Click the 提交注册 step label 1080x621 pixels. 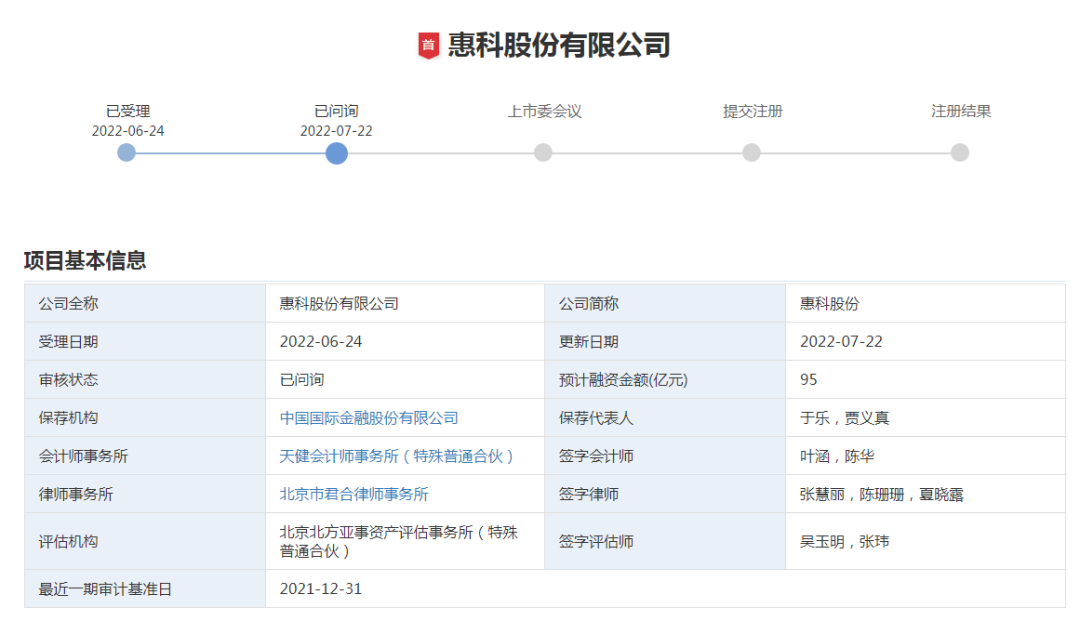pyautogui.click(x=753, y=111)
